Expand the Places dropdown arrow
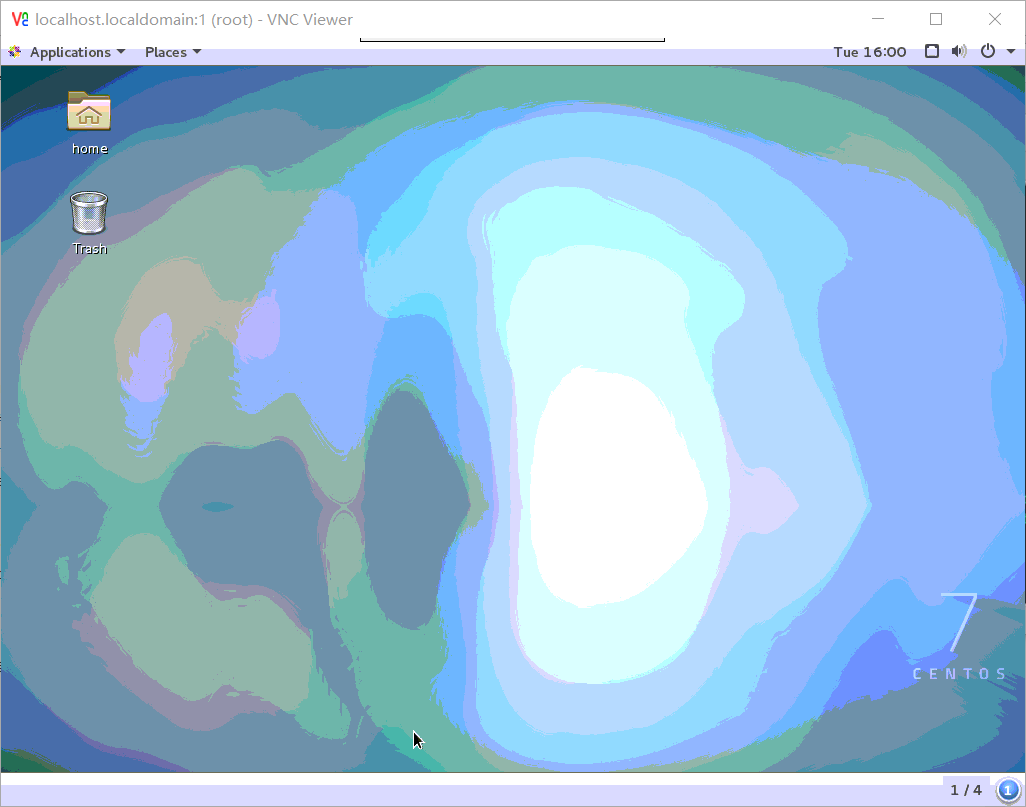The image size is (1026, 807). (x=197, y=52)
